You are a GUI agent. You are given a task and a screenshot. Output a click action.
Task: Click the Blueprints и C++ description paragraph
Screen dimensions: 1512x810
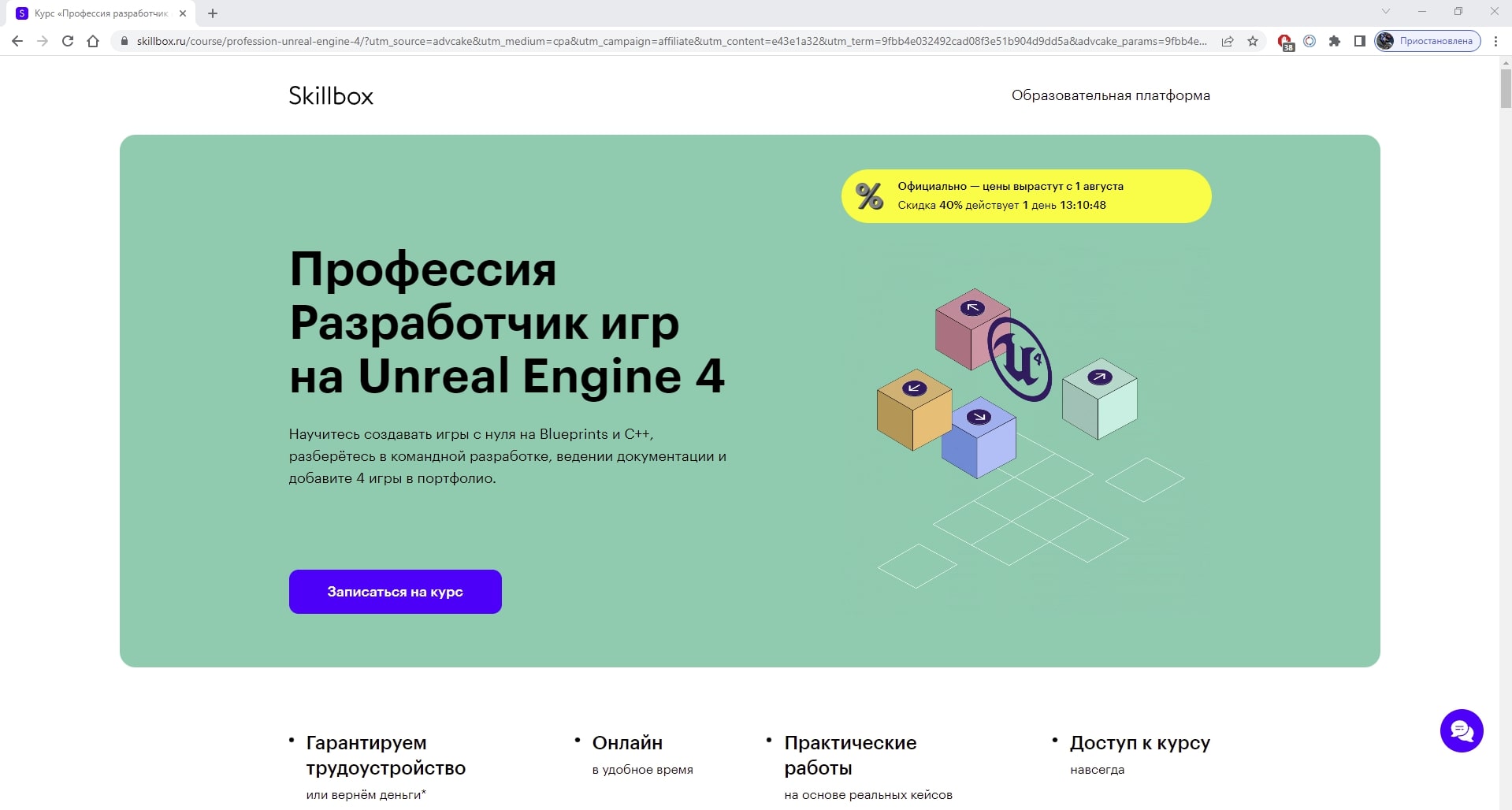(x=507, y=456)
